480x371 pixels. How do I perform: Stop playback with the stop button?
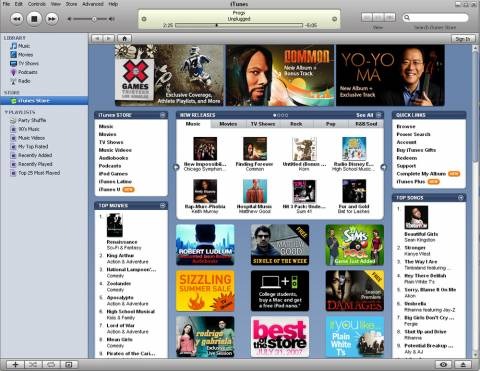[34, 19]
